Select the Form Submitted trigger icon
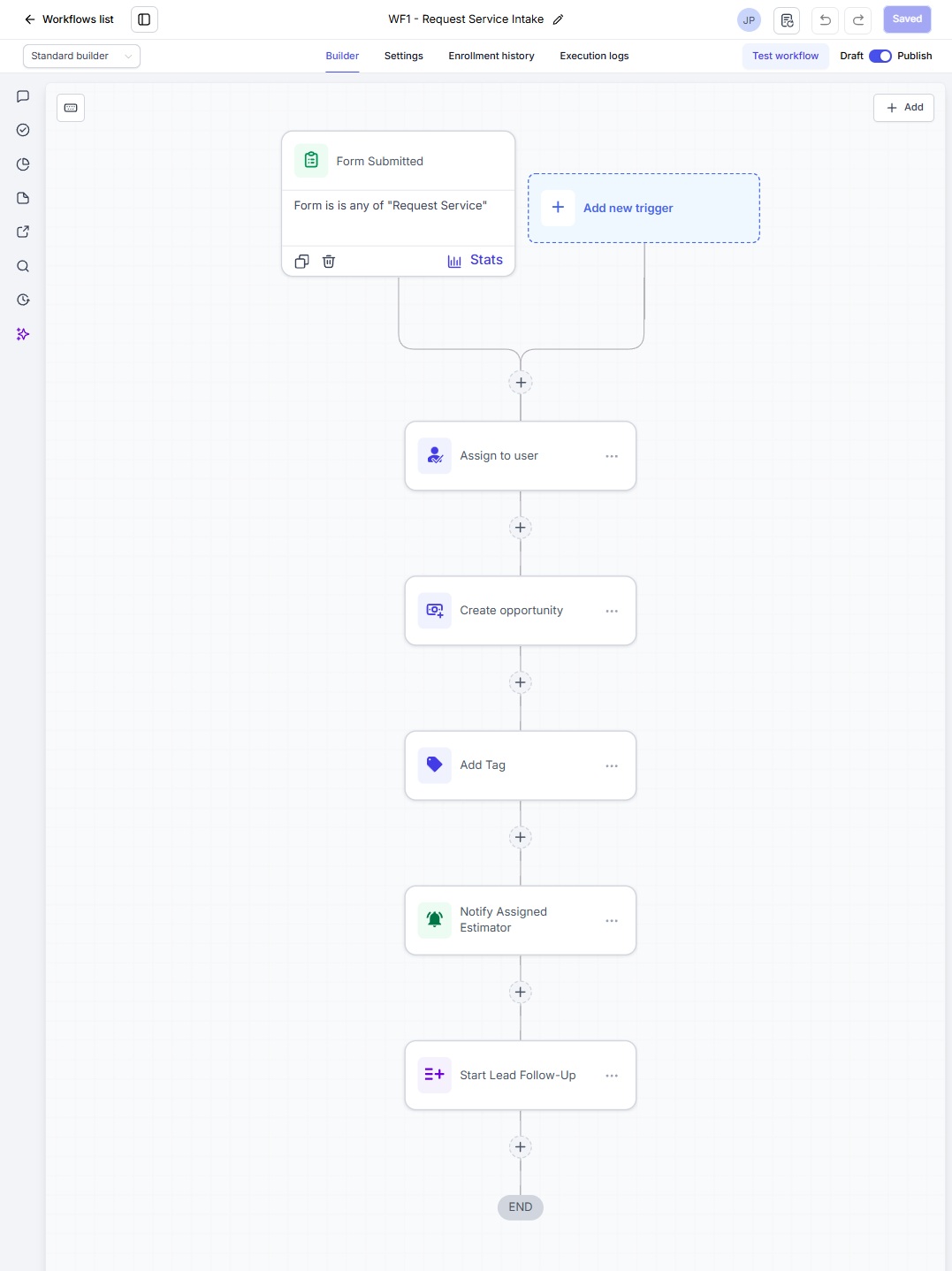Image resolution: width=952 pixels, height=1271 pixels. pos(311,161)
